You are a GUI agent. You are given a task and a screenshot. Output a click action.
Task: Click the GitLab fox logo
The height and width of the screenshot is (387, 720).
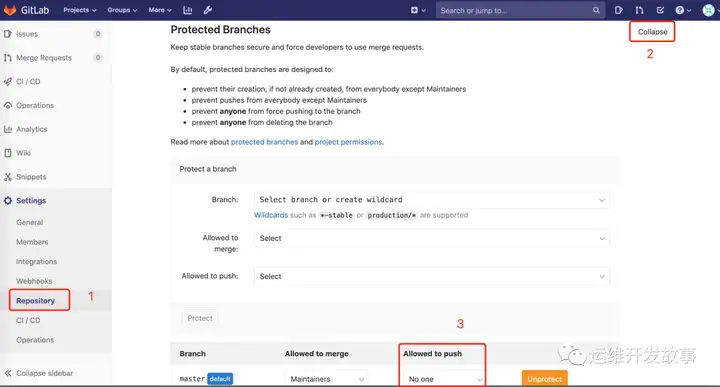[x=10, y=10]
